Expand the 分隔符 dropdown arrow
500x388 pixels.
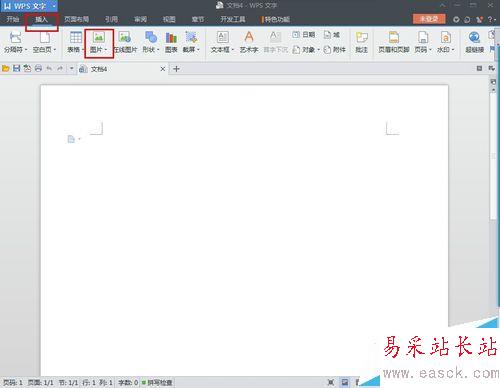[x=26, y=50]
